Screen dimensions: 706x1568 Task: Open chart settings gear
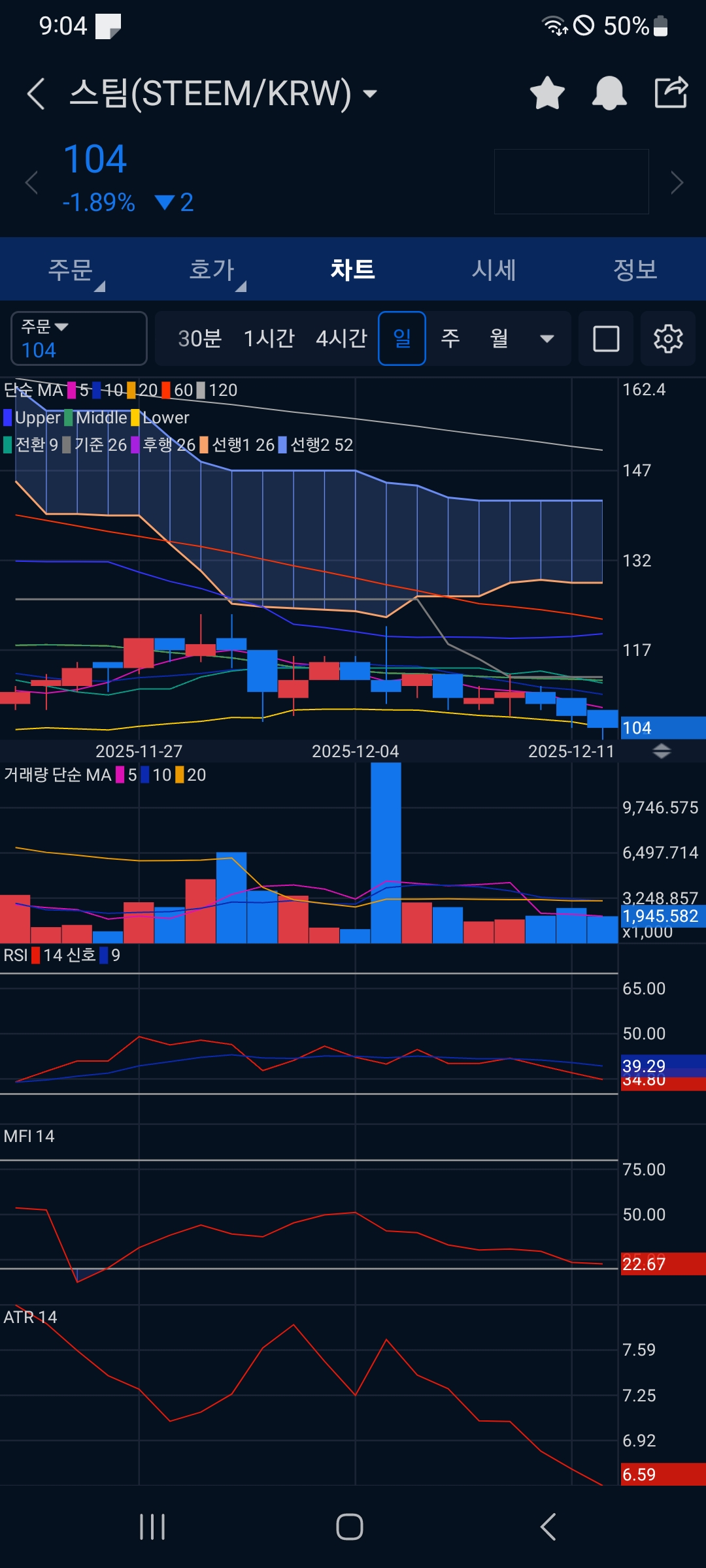coord(668,338)
